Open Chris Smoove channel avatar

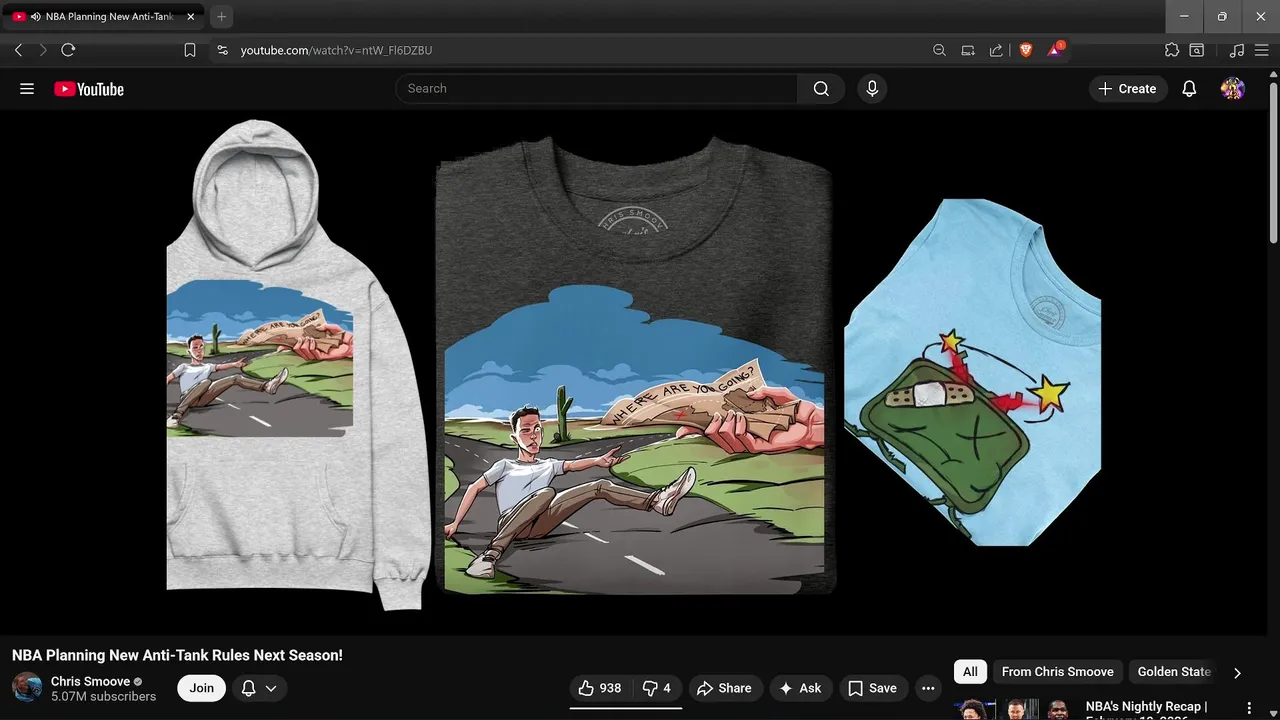point(27,688)
